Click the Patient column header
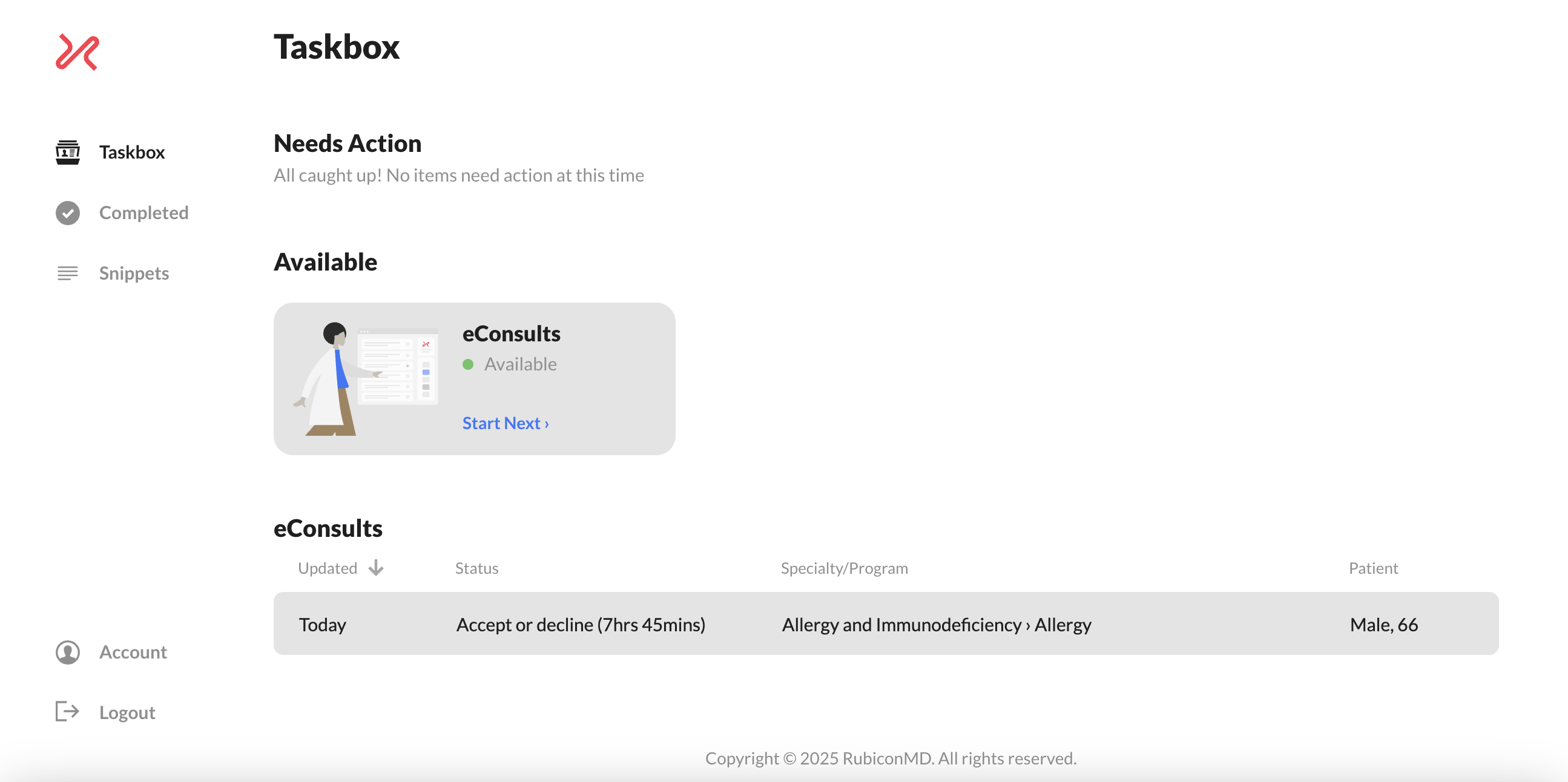1568x782 pixels. tap(1373, 568)
